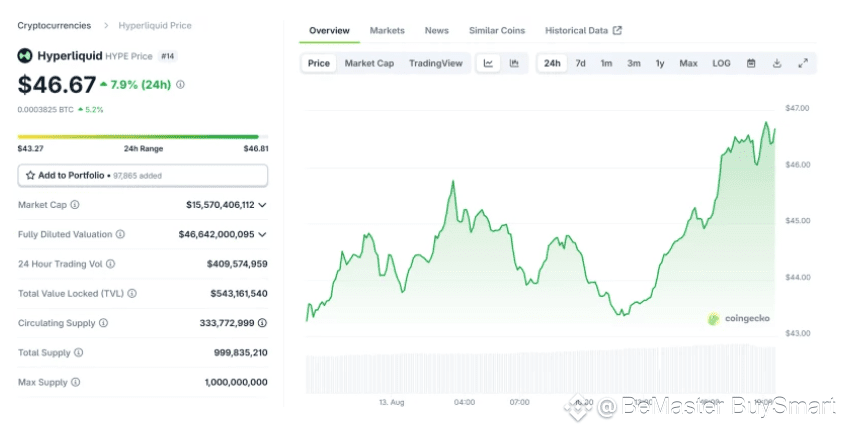843x433 pixels.
Task: Open the News tab
Action: [437, 31]
